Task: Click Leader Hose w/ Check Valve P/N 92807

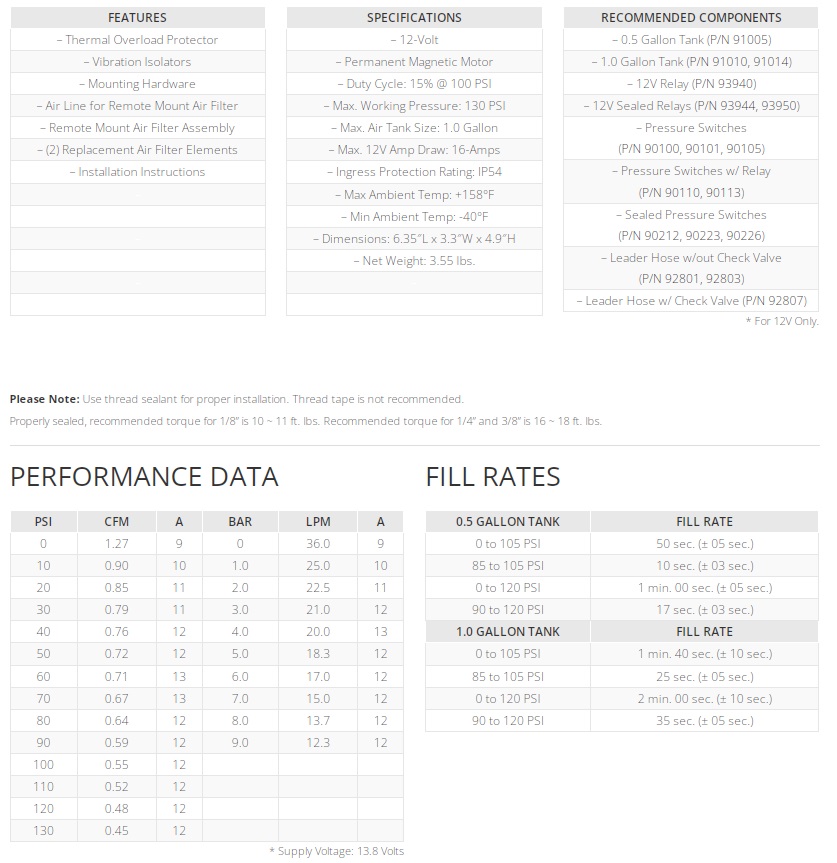Action: coord(691,301)
